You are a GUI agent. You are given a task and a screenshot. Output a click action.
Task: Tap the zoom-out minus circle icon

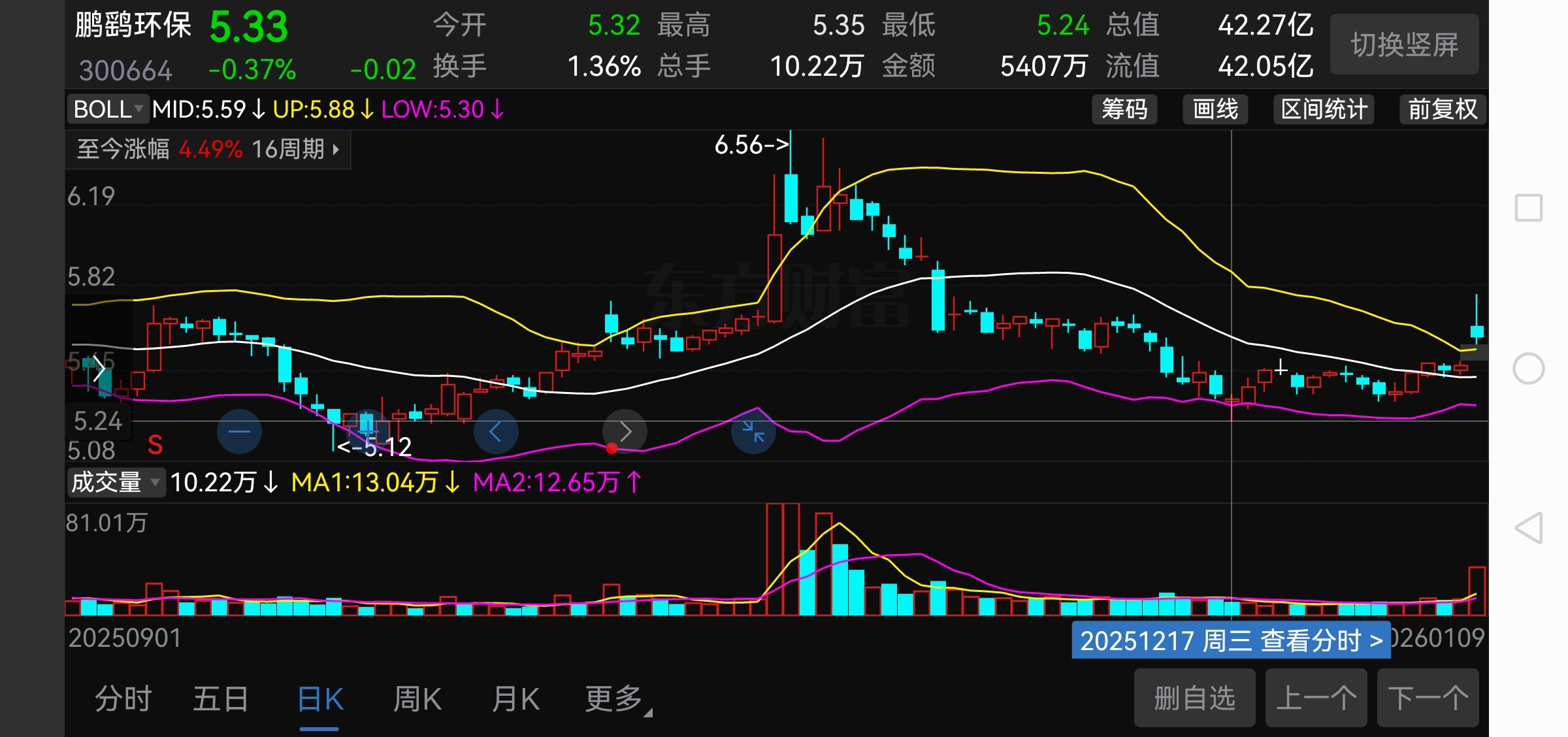(x=239, y=431)
